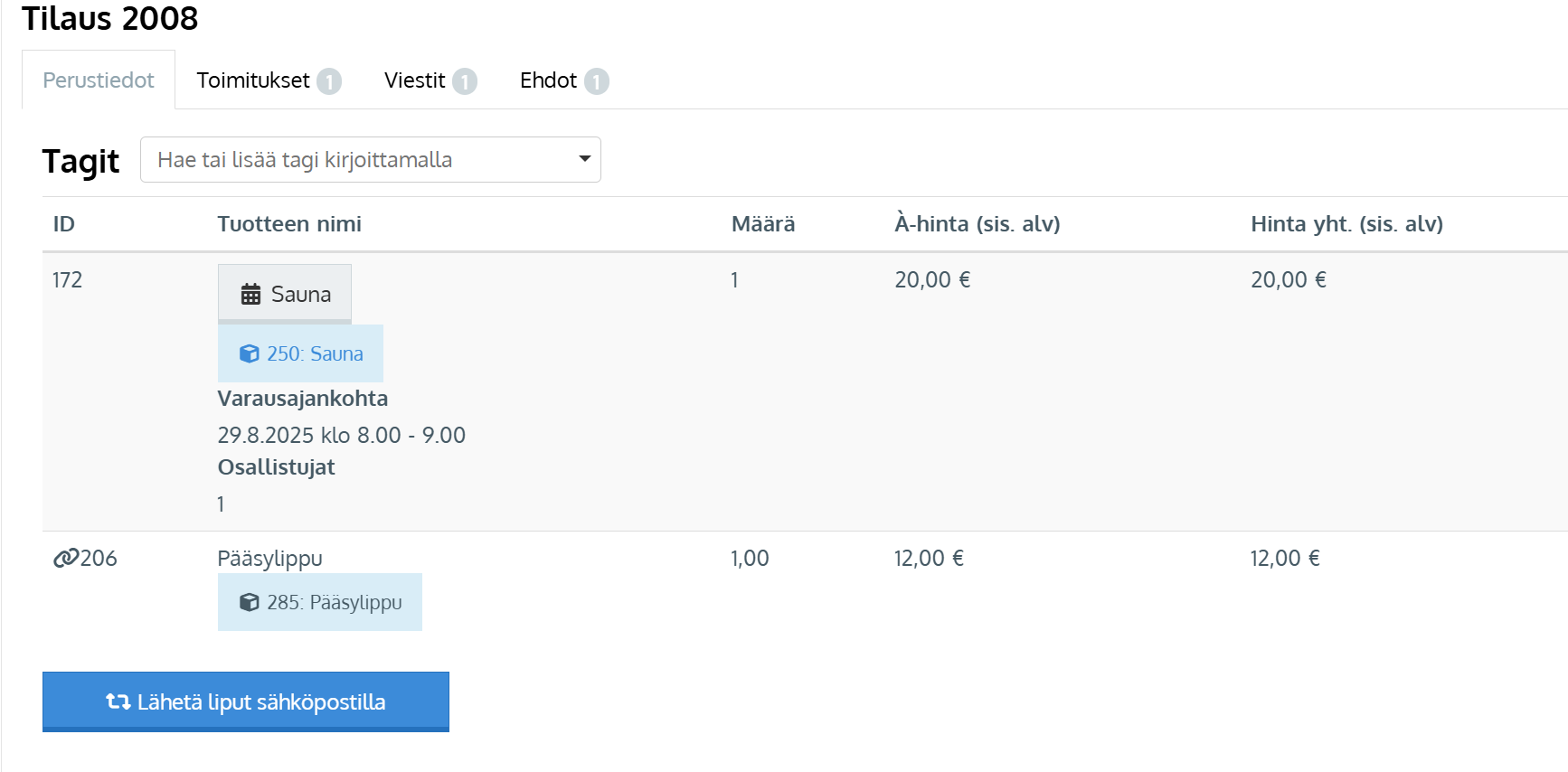The image size is (1568, 772).
Task: Expand the tag dropdown arrow
Action: click(x=585, y=159)
